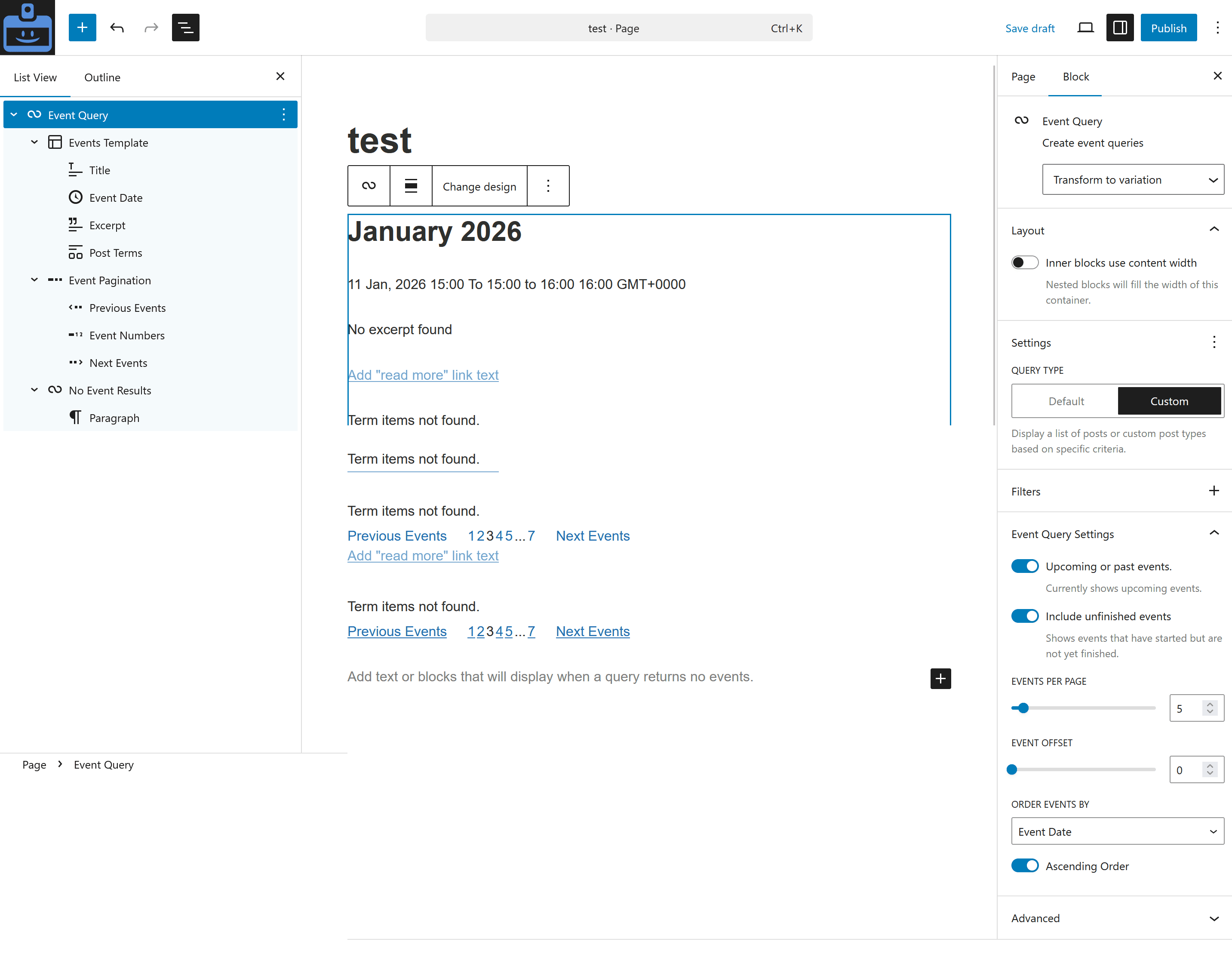This screenshot has height=960, width=1232.
Task: Select the Next Events block icon
Action: (x=75, y=362)
